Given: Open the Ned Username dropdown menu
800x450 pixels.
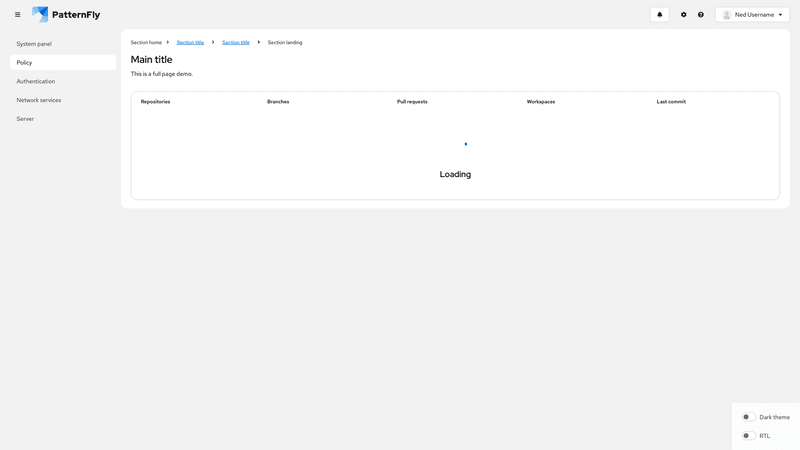Looking at the screenshot, I should (752, 15).
